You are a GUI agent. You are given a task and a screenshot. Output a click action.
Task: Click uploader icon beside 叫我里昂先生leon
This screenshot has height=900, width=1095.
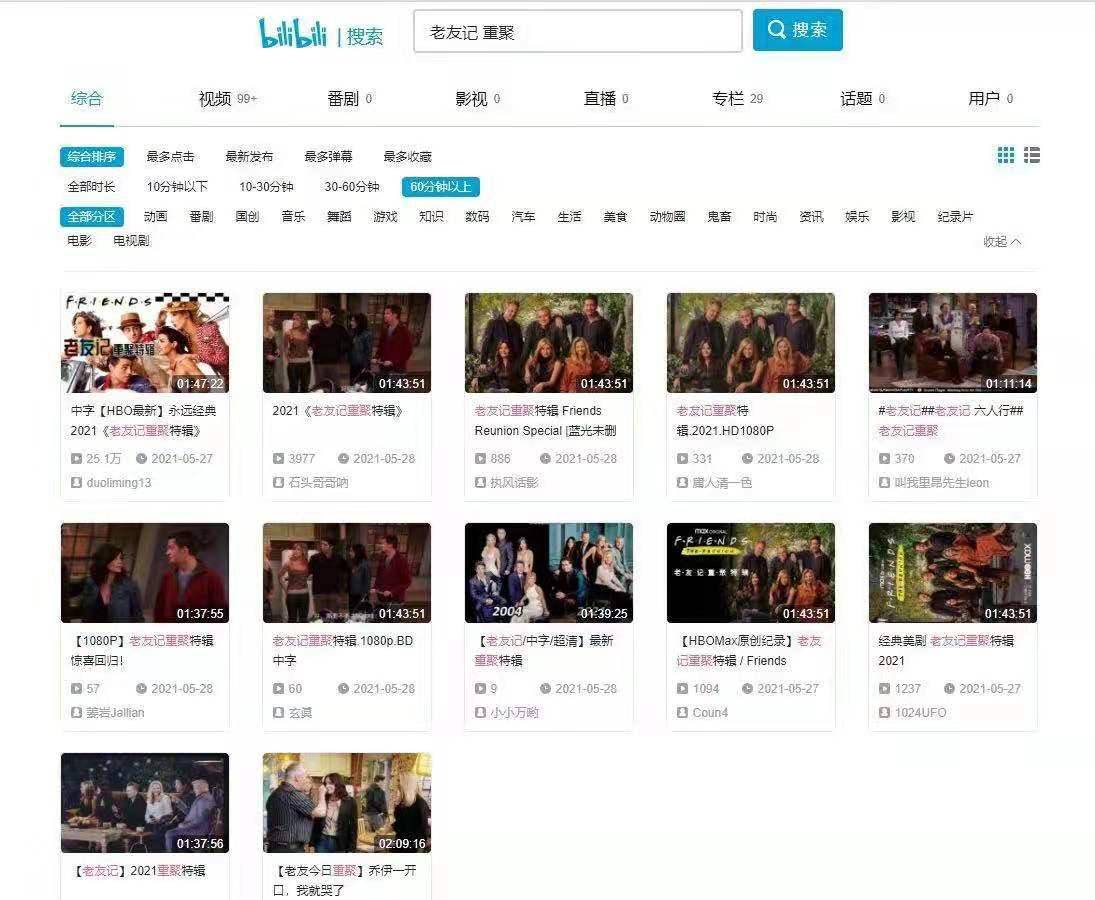tap(884, 482)
